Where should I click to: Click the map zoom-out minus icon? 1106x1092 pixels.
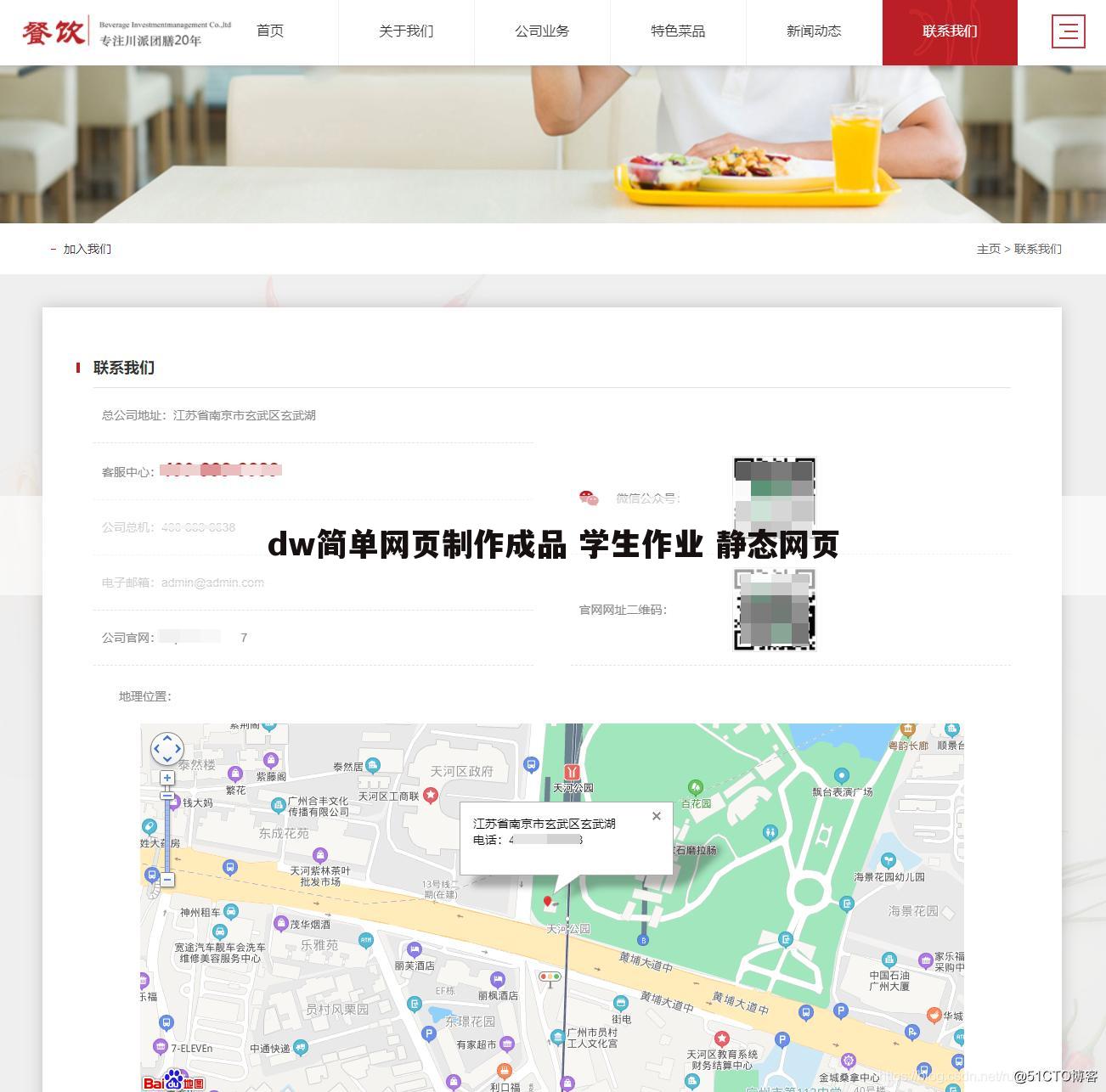click(166, 881)
